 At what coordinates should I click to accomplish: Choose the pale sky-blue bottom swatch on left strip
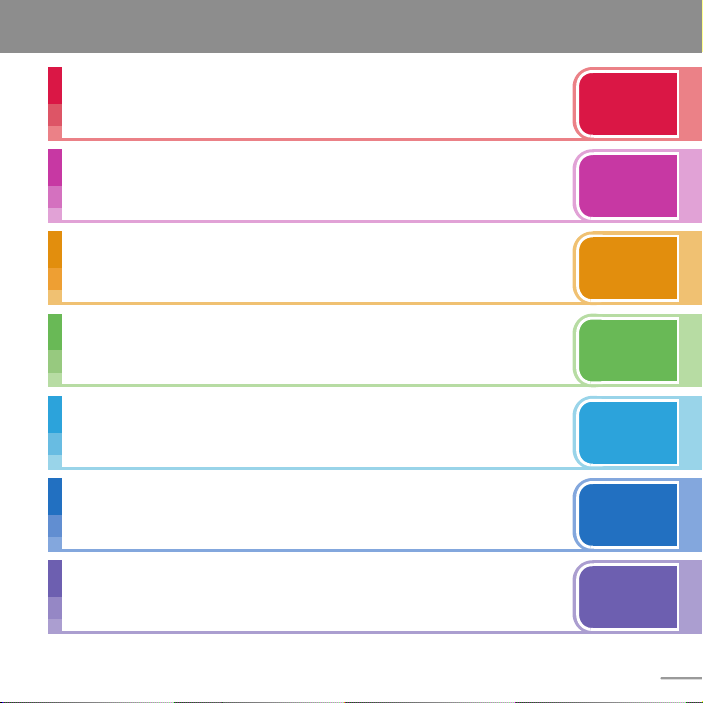point(55,462)
